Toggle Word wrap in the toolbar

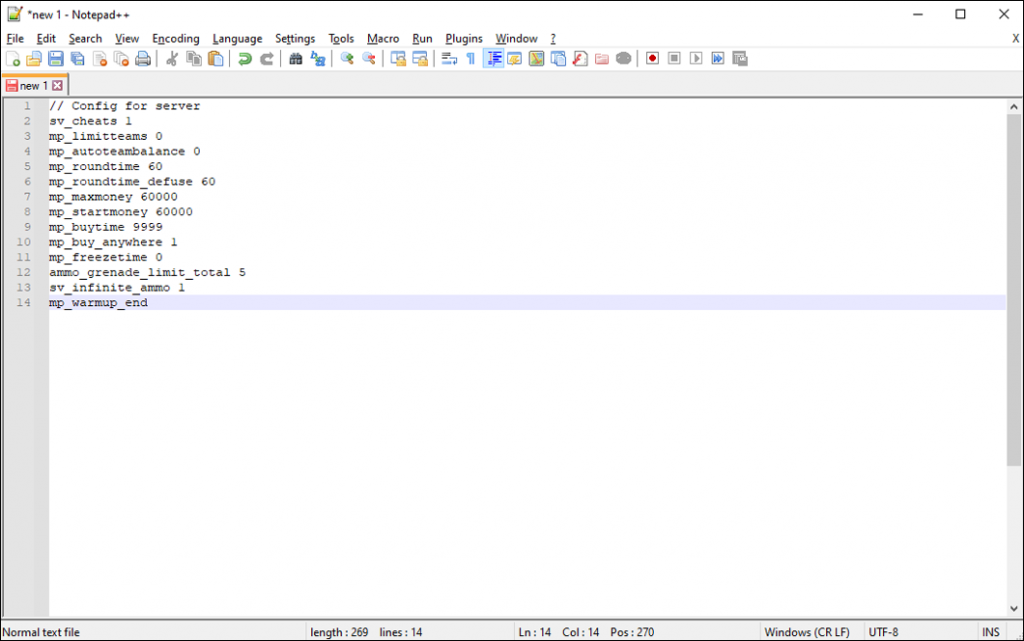click(x=449, y=59)
